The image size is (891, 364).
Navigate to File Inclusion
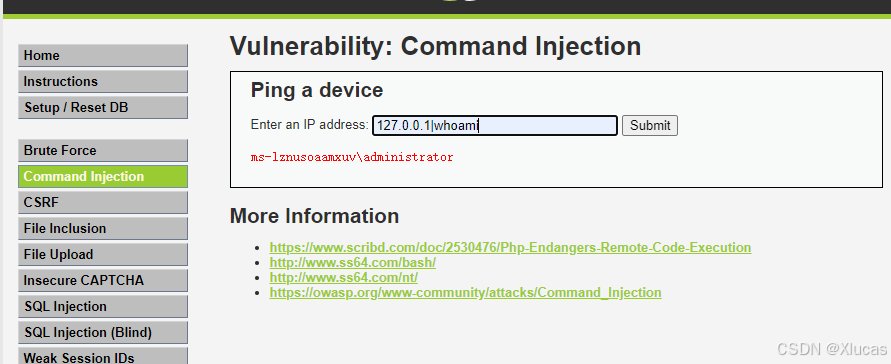tap(103, 228)
